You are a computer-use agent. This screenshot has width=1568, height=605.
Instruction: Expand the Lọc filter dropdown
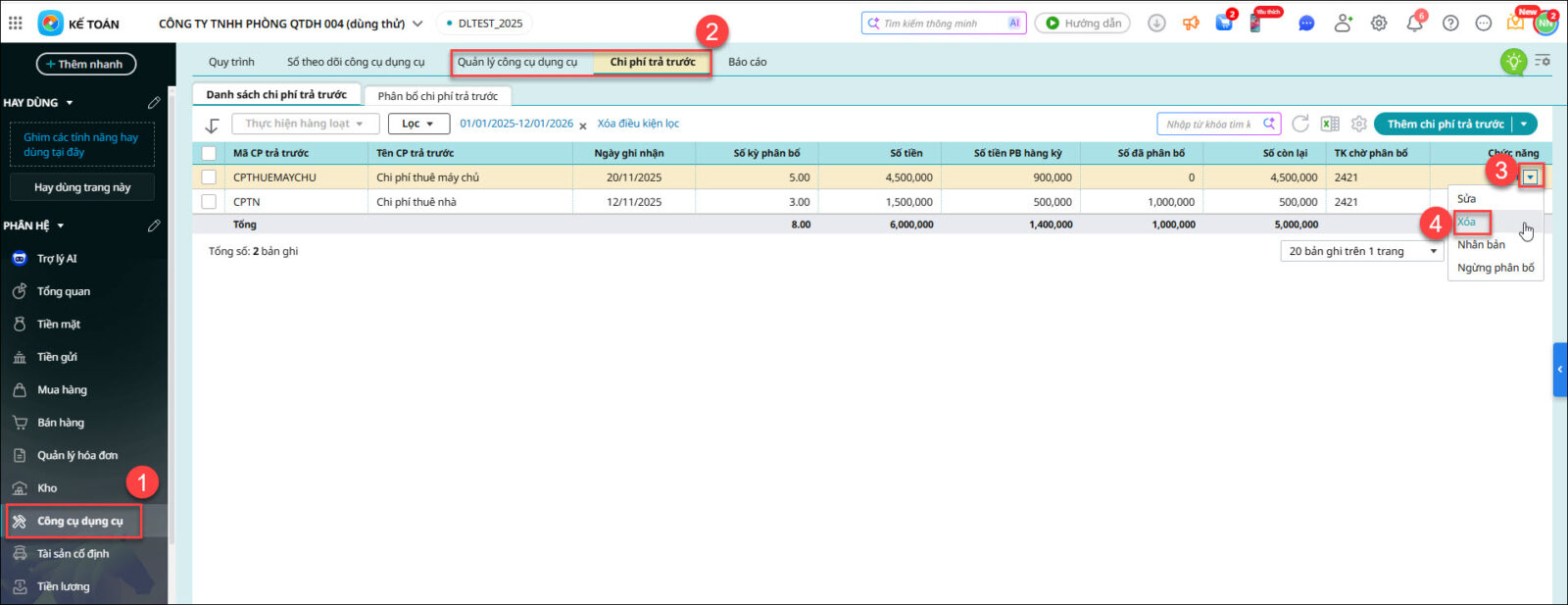pyautogui.click(x=418, y=124)
